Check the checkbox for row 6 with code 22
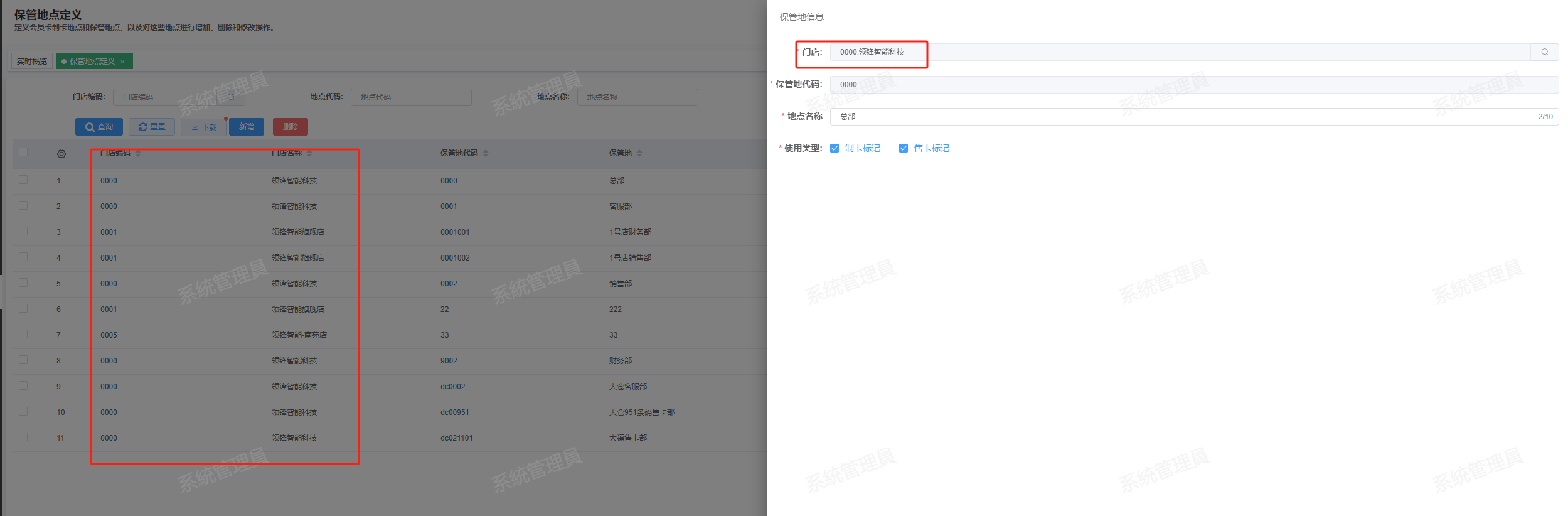The width and height of the screenshot is (1568, 516). 23,308
